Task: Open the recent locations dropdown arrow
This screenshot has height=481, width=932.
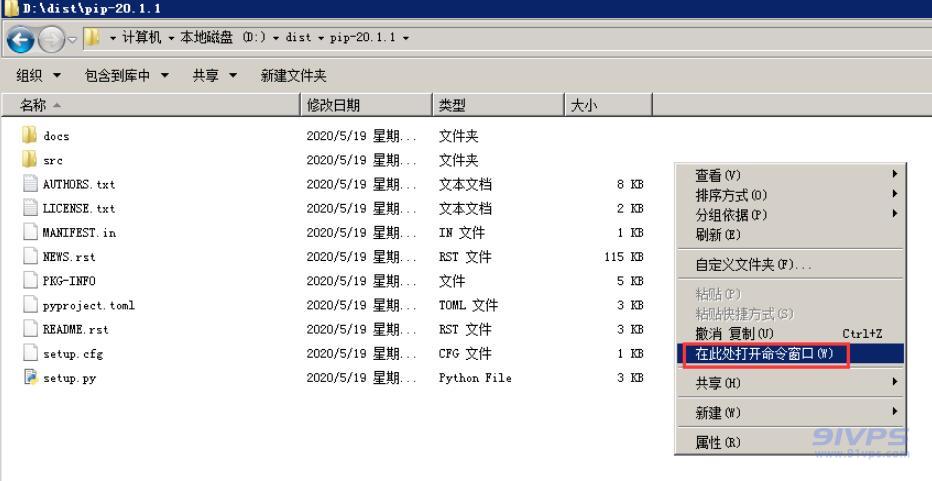Action: pyautogui.click(x=72, y=40)
